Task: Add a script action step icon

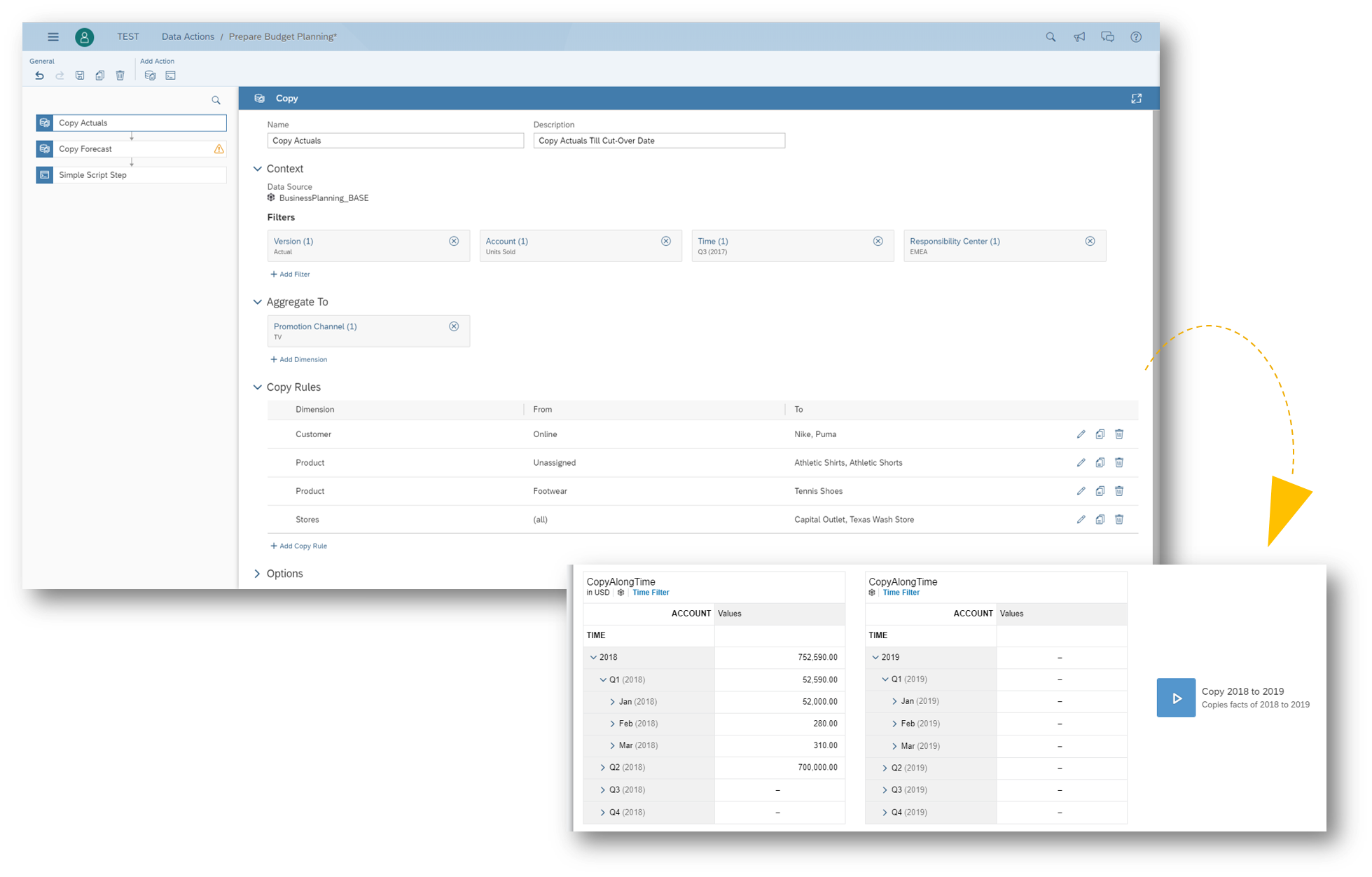Action: pos(170,76)
